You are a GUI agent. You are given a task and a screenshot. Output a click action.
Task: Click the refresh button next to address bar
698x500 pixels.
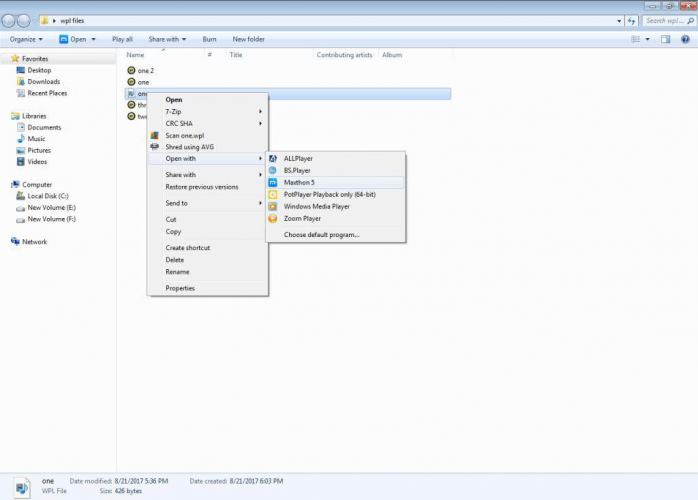click(632, 21)
